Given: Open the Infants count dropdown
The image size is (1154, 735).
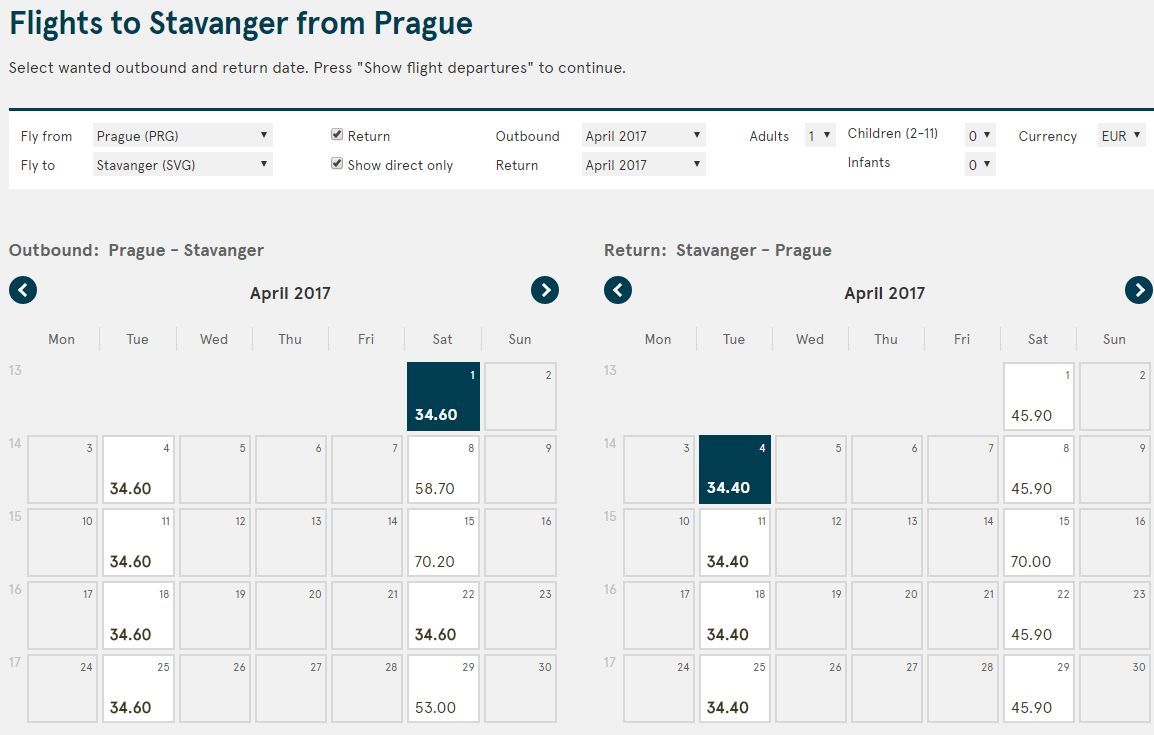Looking at the screenshot, I should pyautogui.click(x=980, y=164).
